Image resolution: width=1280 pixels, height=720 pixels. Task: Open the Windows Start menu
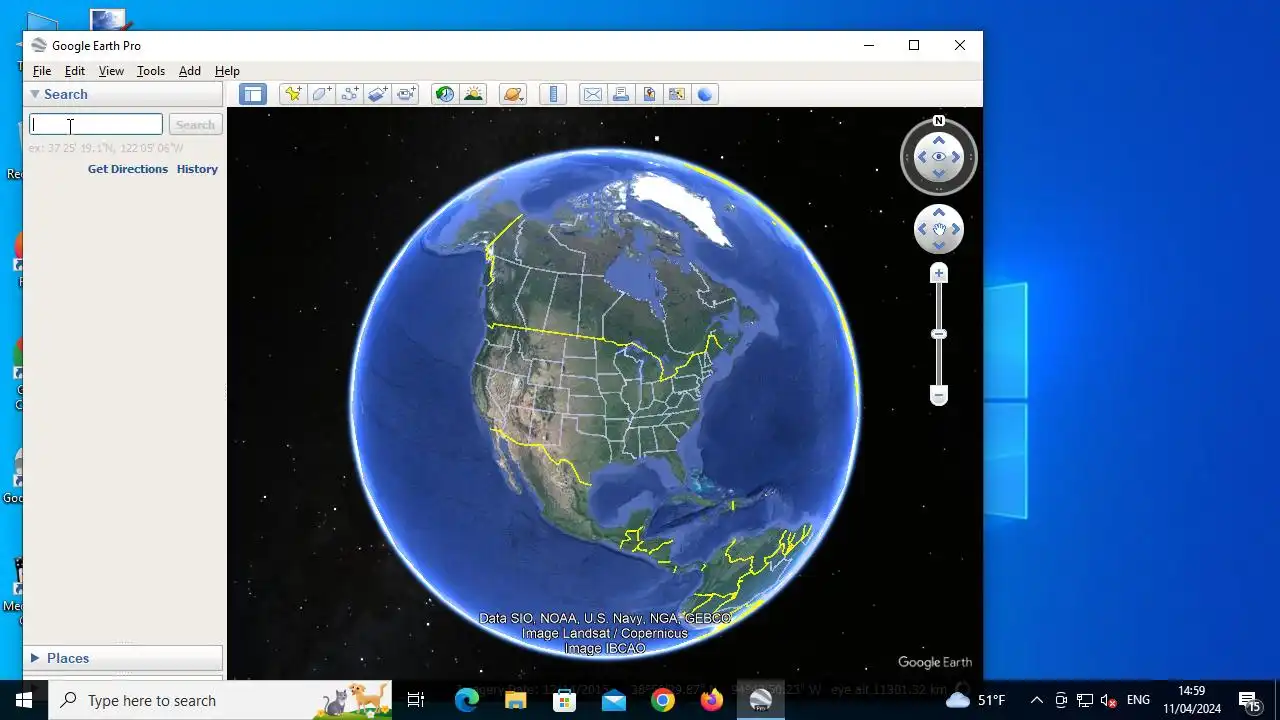pos(24,700)
